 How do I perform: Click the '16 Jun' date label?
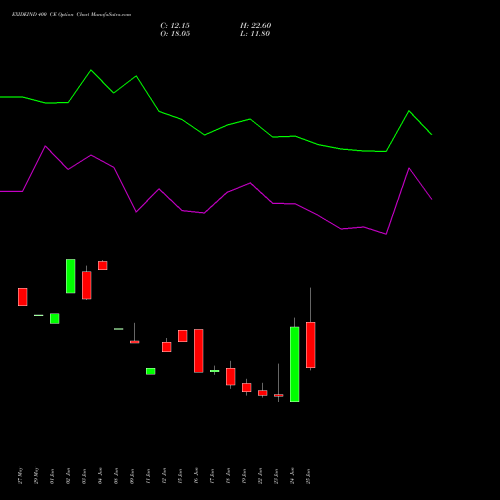pyautogui.click(x=197, y=476)
